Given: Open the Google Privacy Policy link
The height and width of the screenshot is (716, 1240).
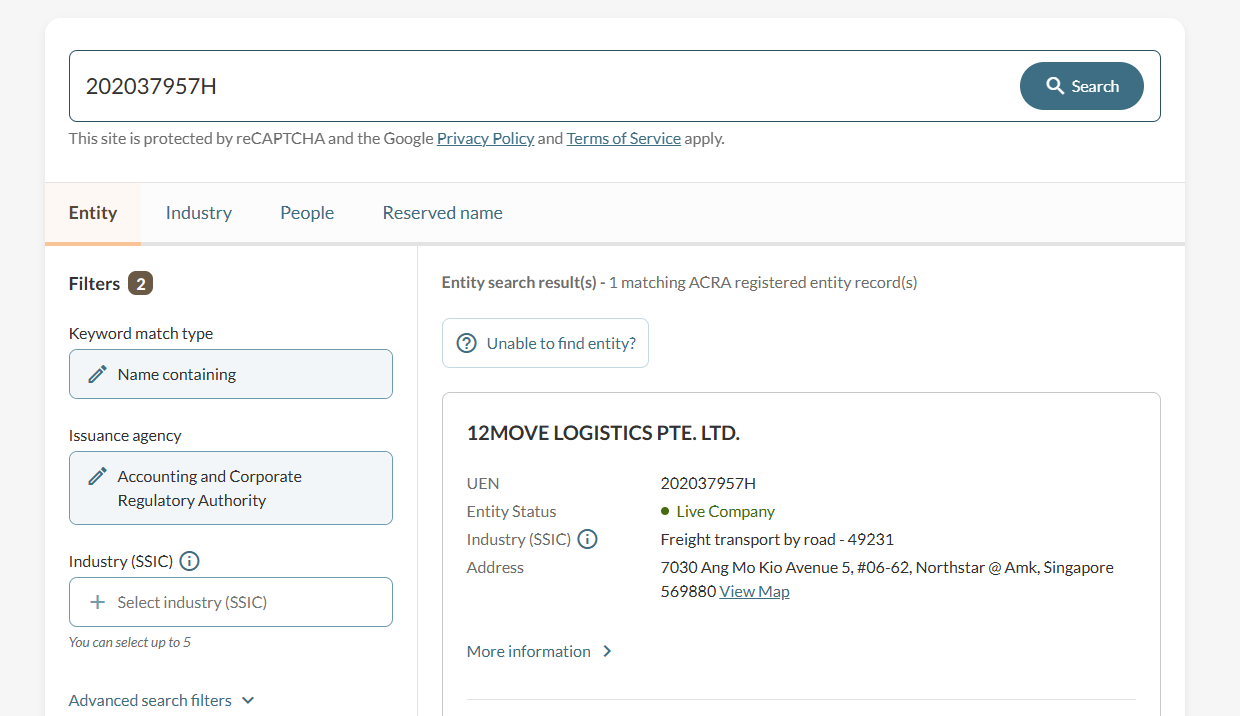Looking at the screenshot, I should tap(485, 139).
